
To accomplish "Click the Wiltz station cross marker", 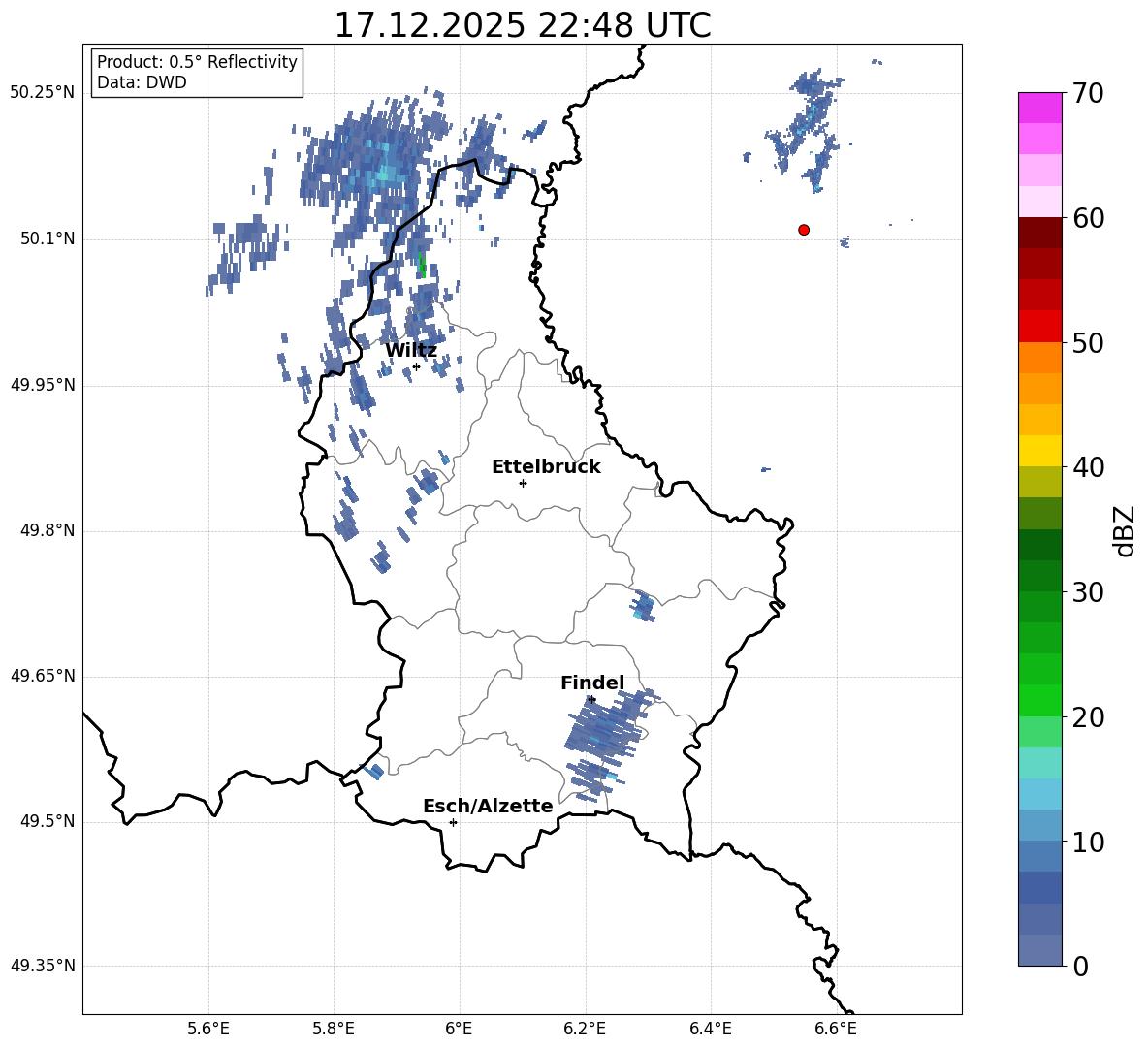I will pyautogui.click(x=416, y=366).
